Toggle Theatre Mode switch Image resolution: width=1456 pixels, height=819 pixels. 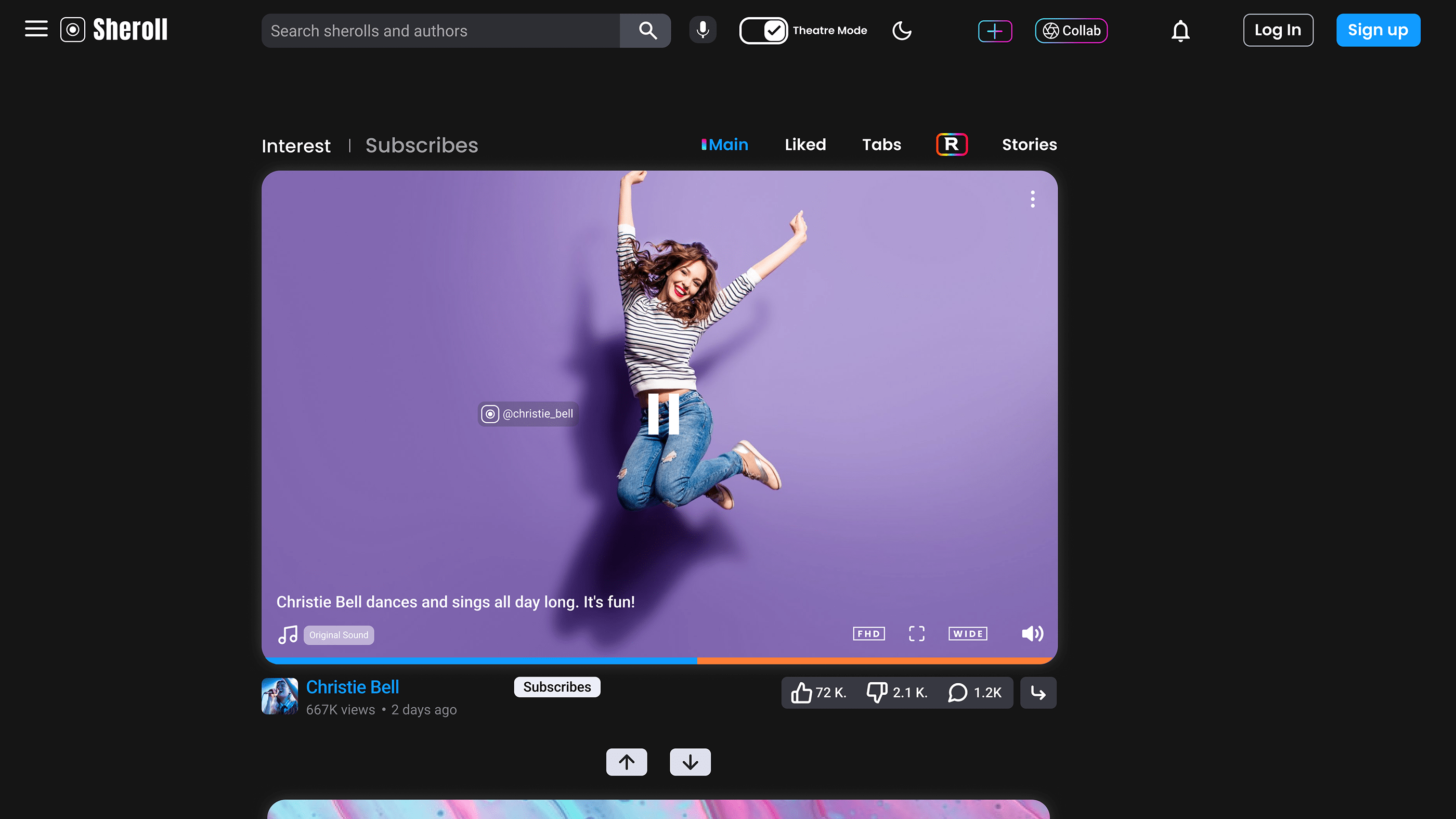pos(763,31)
